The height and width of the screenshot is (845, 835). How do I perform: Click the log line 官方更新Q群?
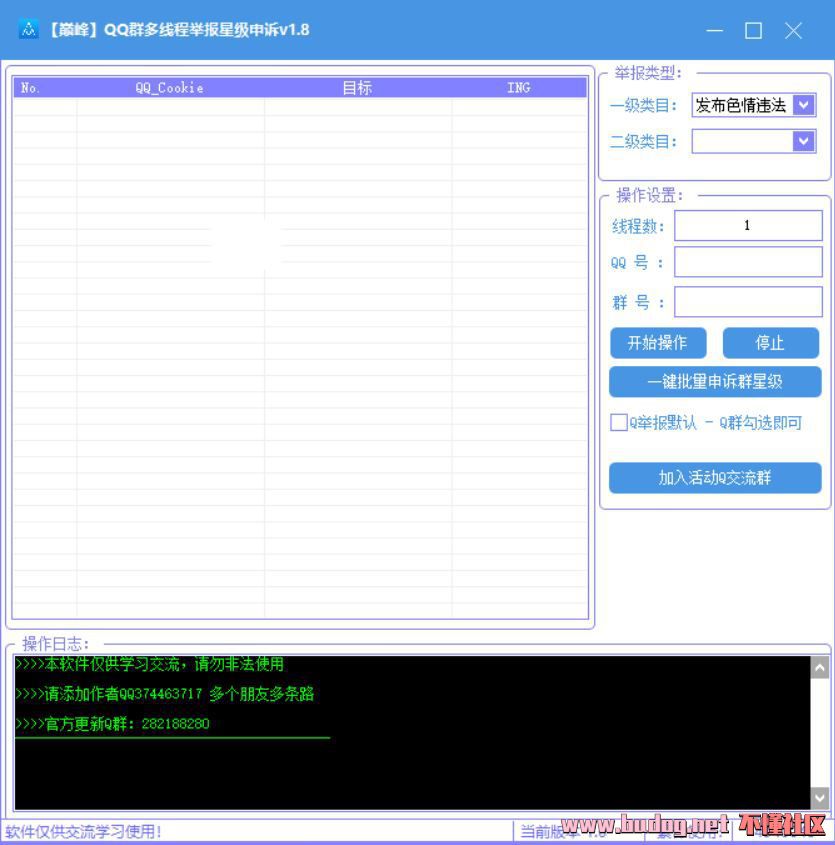113,723
